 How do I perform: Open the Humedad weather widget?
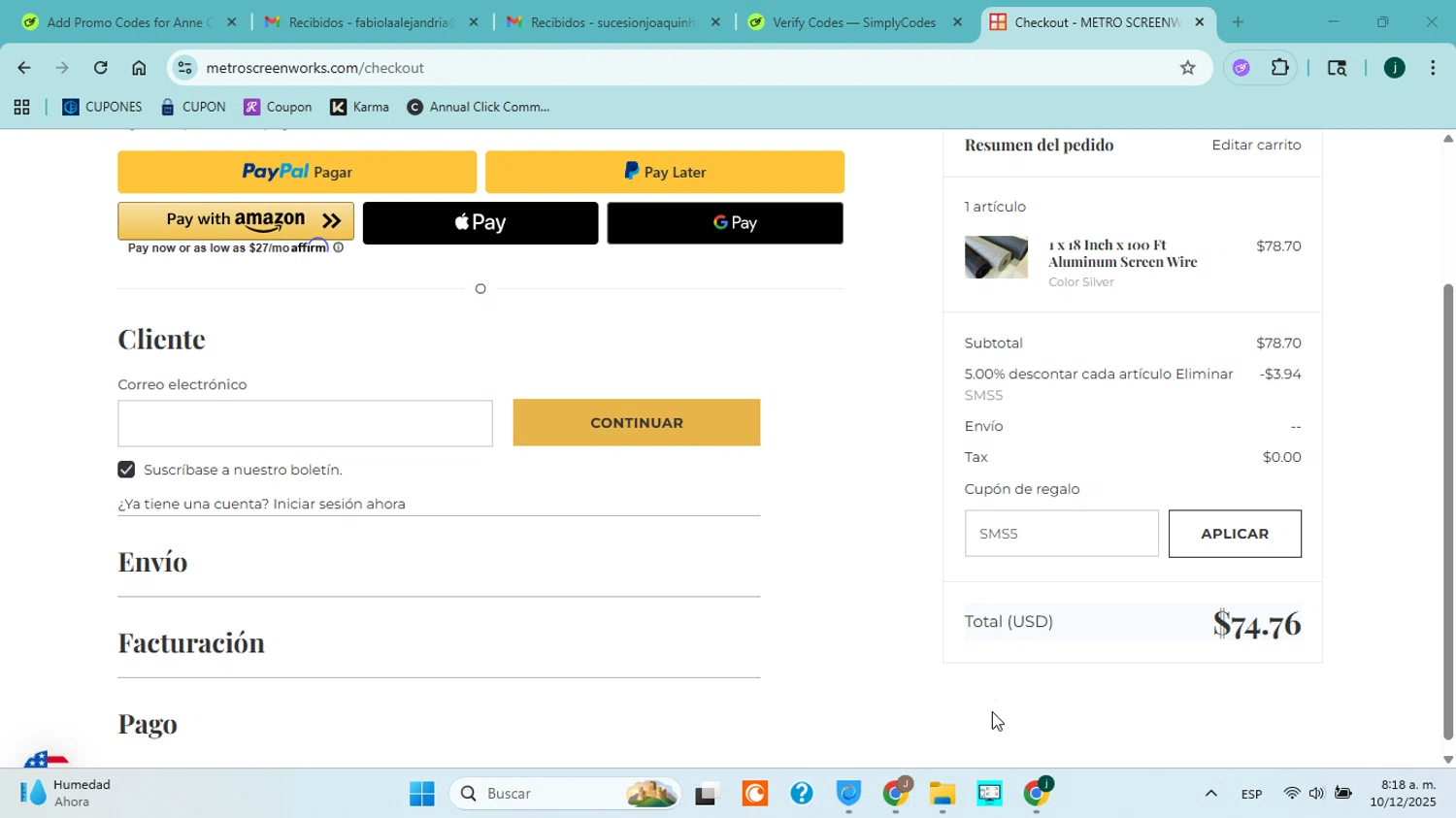(x=68, y=793)
